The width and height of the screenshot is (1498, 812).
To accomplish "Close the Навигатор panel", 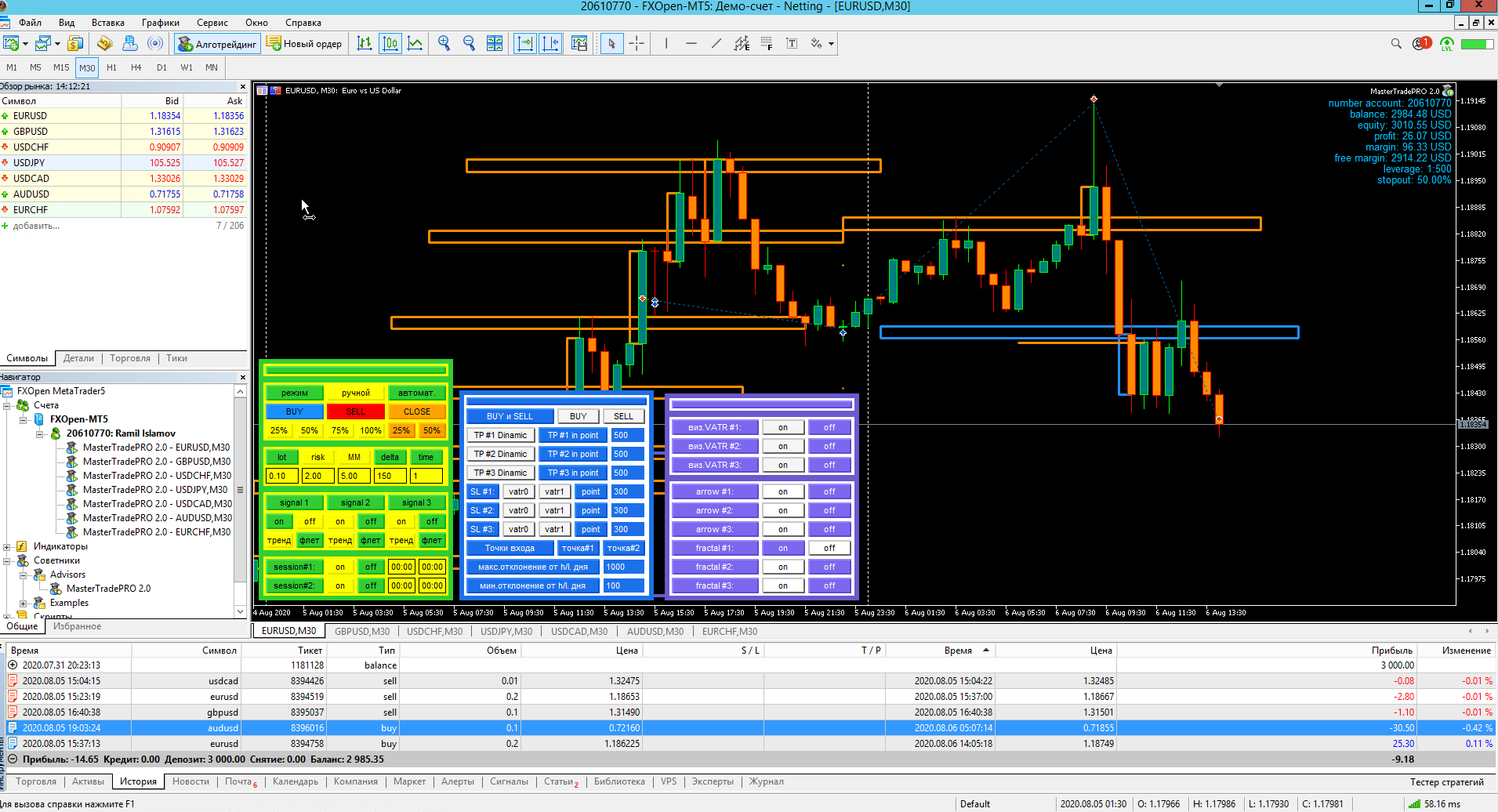I will pos(243,377).
